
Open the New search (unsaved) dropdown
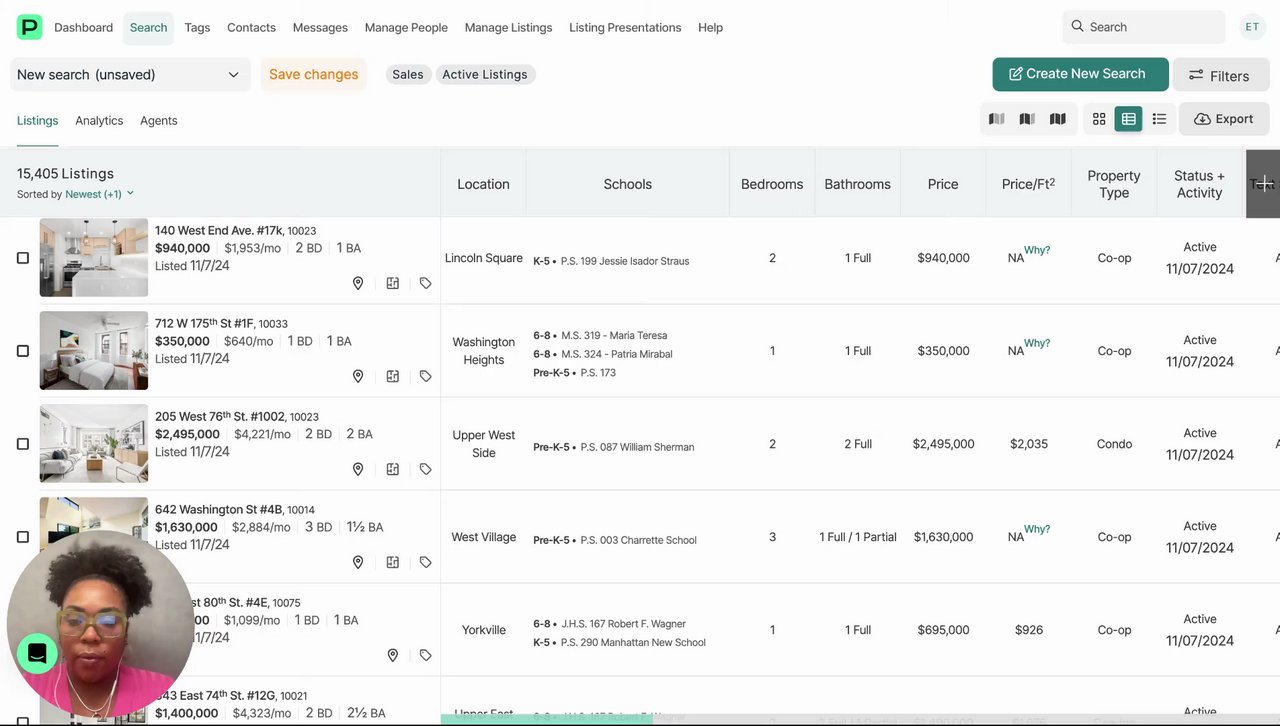pos(129,74)
